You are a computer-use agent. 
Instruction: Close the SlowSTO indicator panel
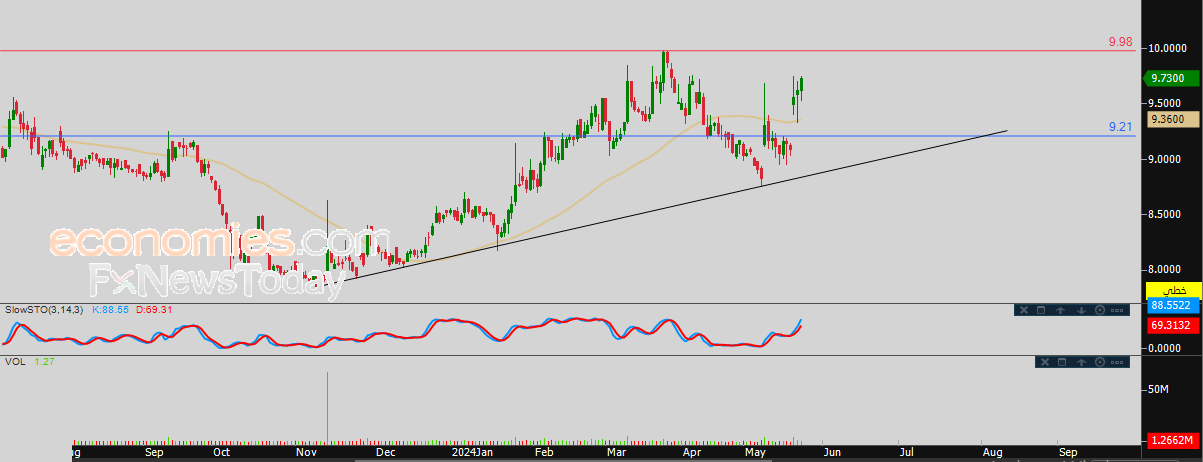click(1024, 310)
